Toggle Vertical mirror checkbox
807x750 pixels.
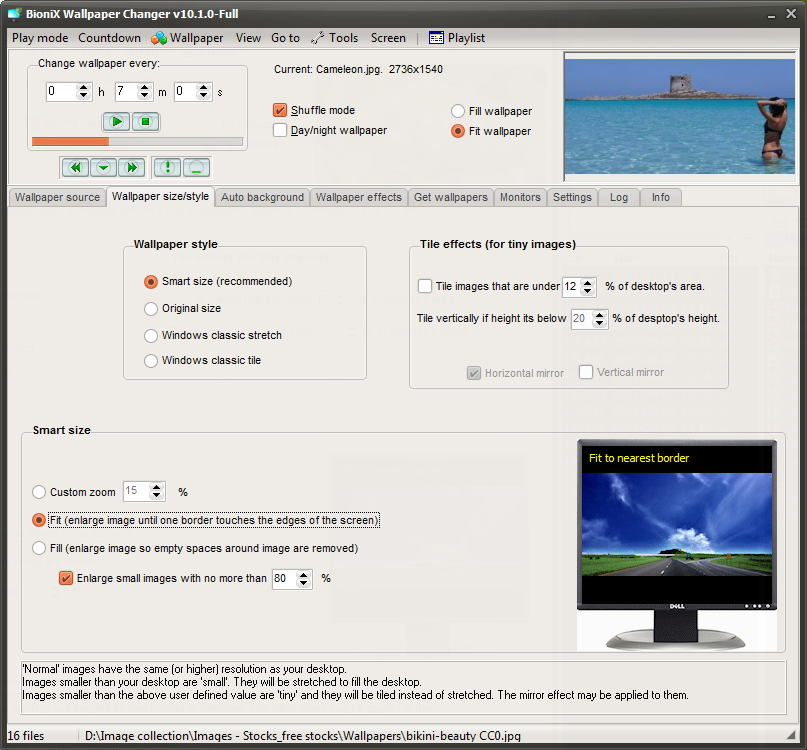tap(586, 372)
